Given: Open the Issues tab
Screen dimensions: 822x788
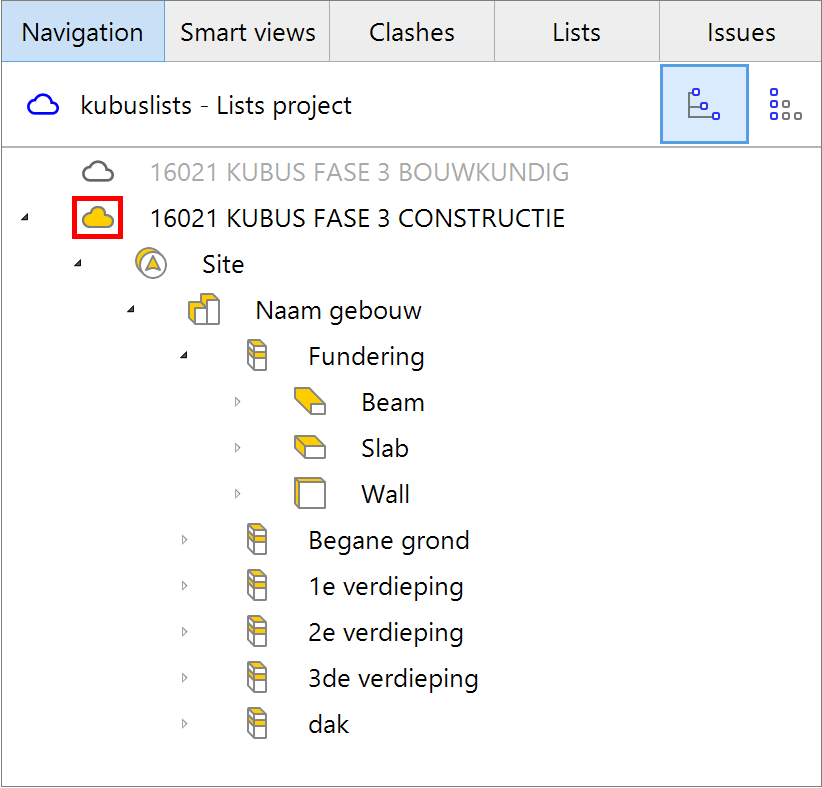Looking at the screenshot, I should (x=740, y=31).
